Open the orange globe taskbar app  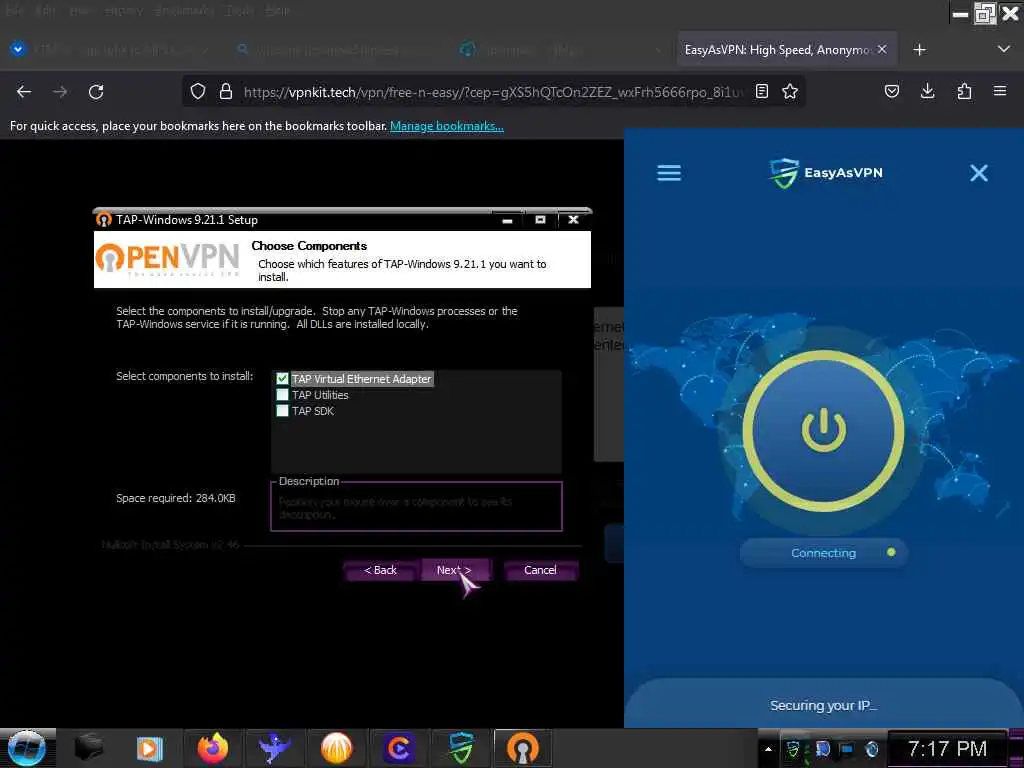tap(336, 748)
